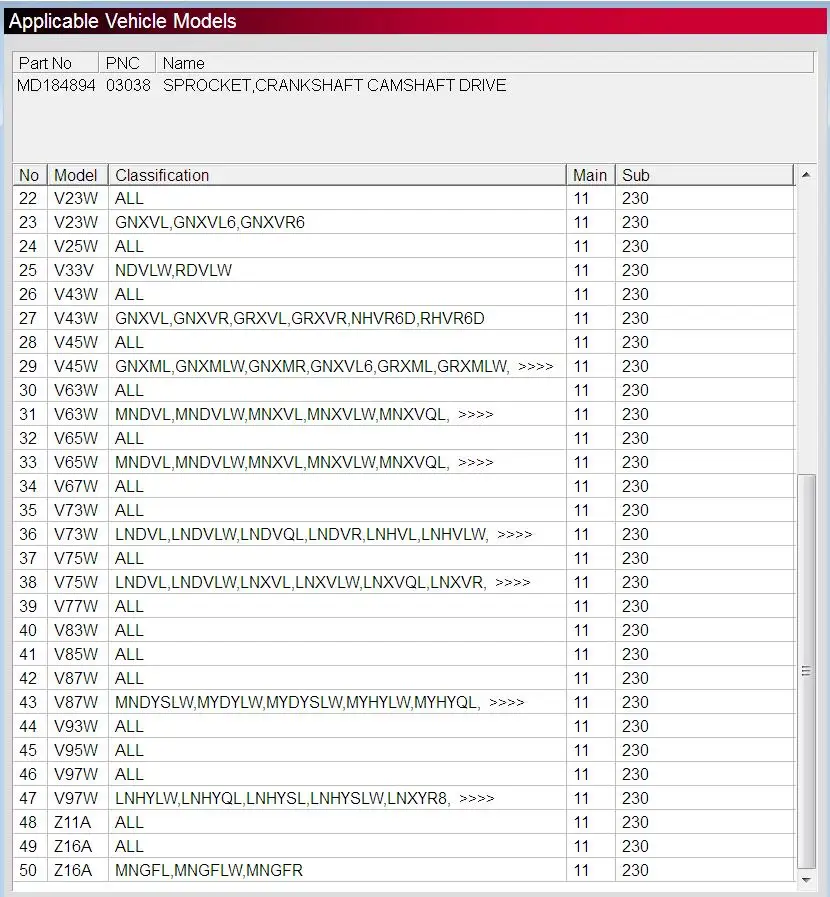The image size is (830, 897).
Task: Sort by the No column header
Action: click(x=29, y=175)
